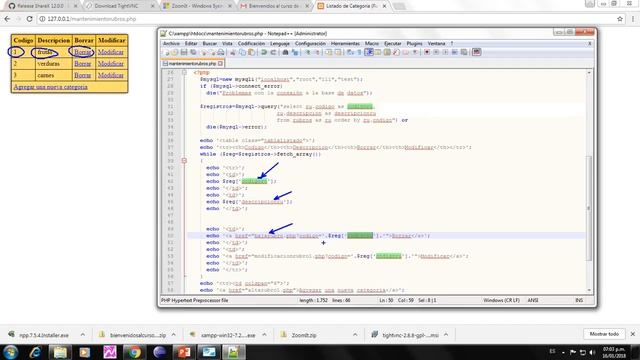Click the Open file icon in Notepad++ toolbar
Viewport: 640px width, 360px height.
(x=175, y=52)
